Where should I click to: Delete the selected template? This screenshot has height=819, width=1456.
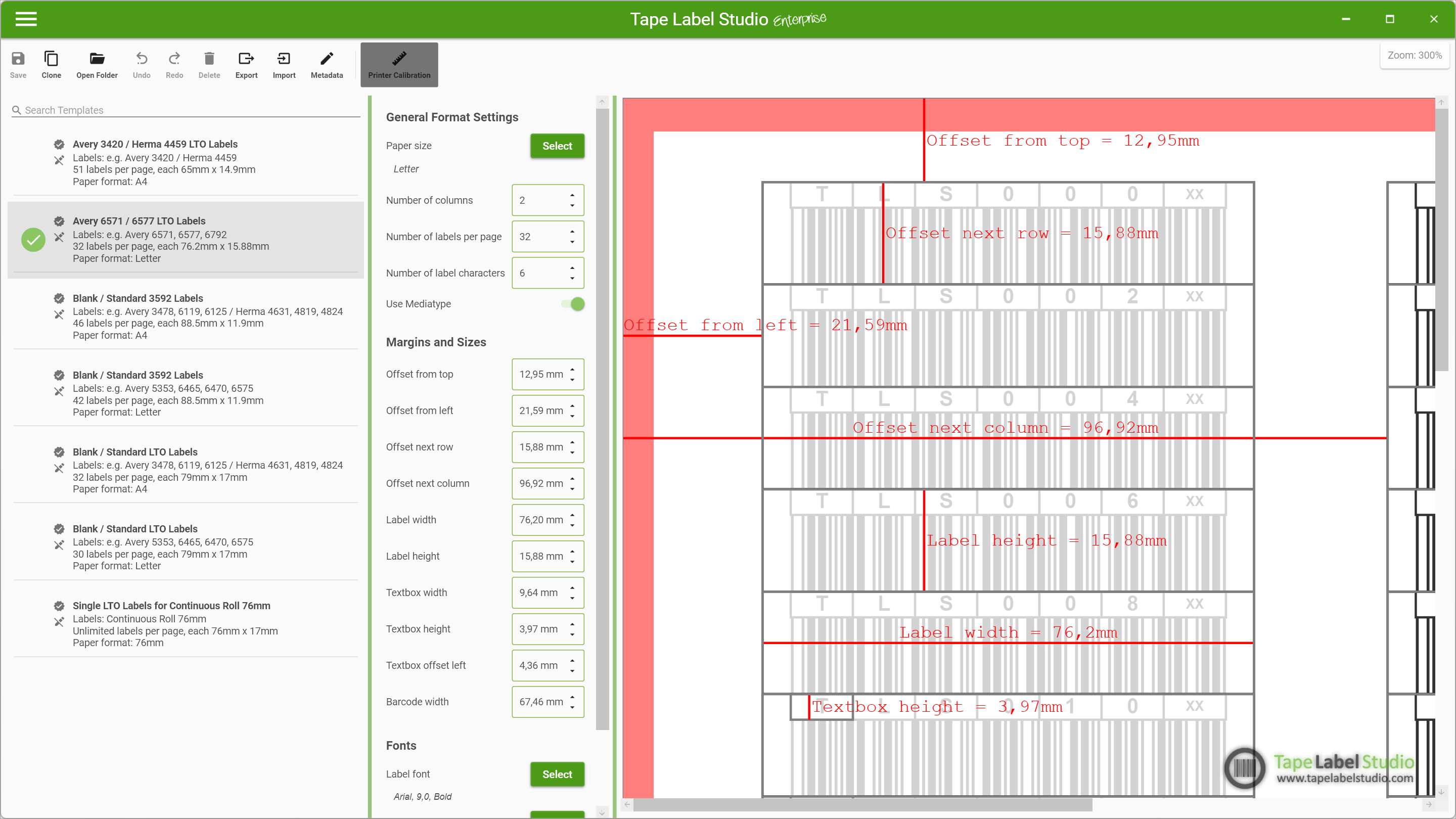pos(209,64)
